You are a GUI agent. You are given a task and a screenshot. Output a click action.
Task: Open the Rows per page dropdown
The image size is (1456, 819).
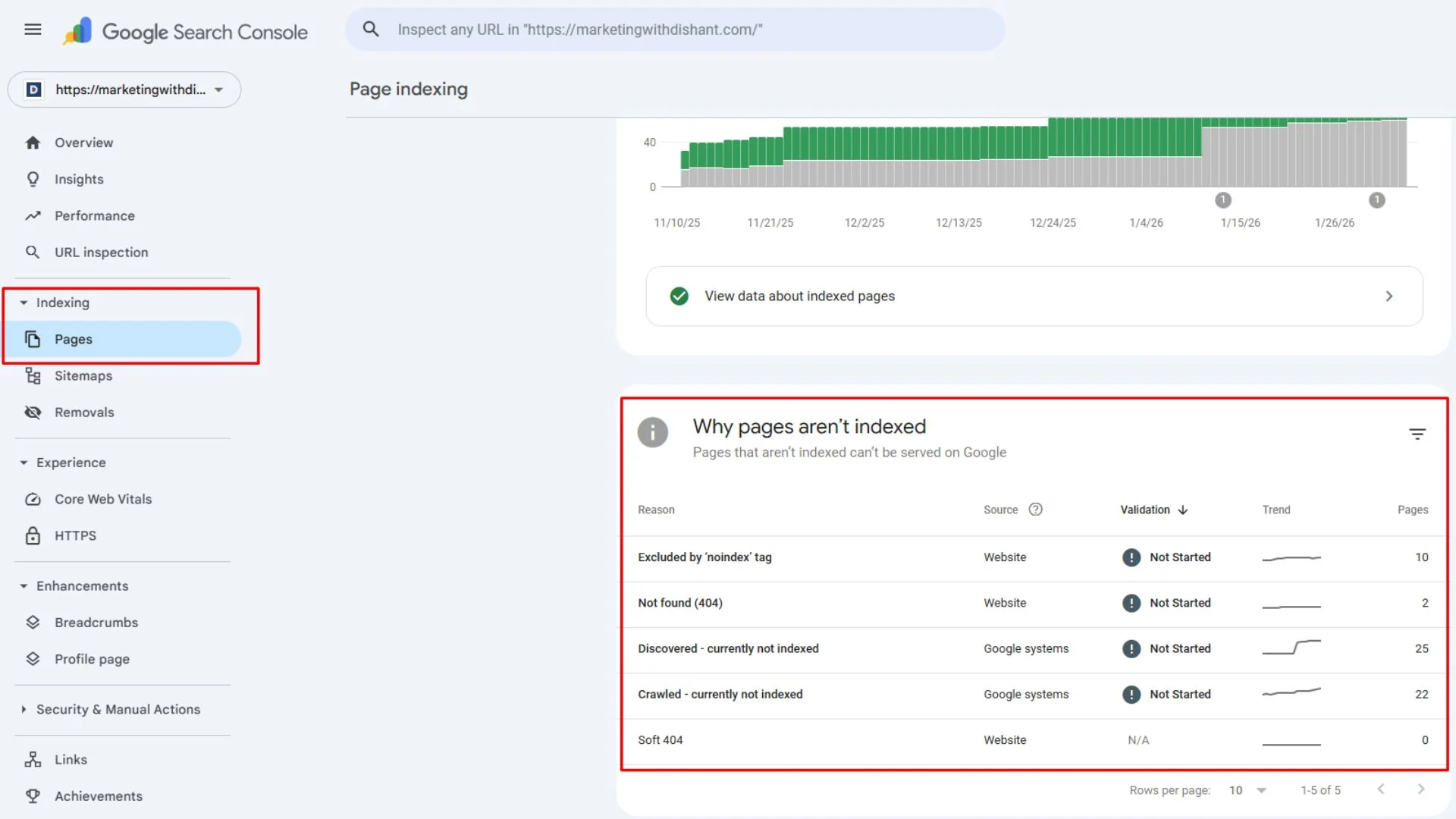1247,789
